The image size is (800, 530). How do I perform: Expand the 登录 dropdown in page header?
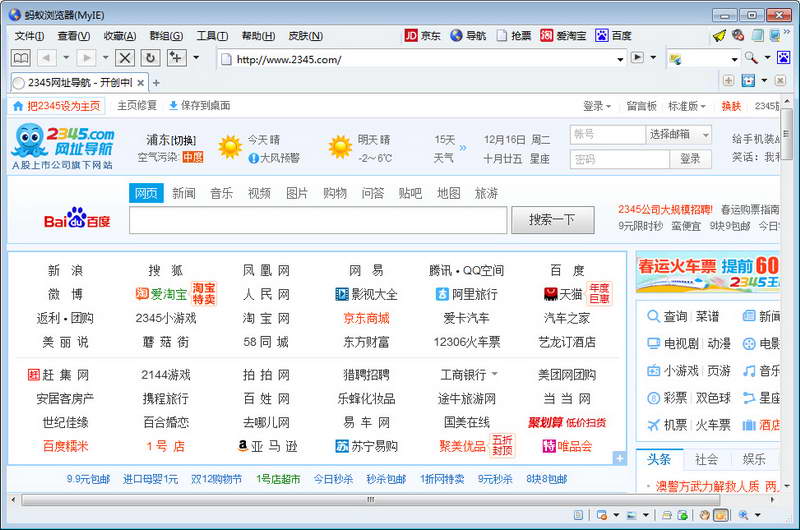(597, 106)
